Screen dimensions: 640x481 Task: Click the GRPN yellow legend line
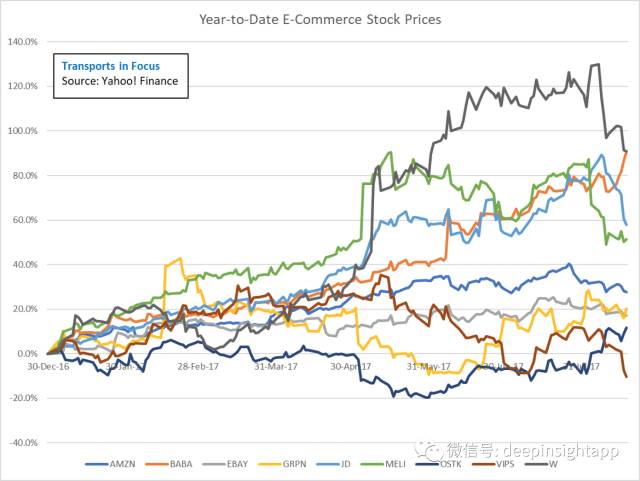270,464
